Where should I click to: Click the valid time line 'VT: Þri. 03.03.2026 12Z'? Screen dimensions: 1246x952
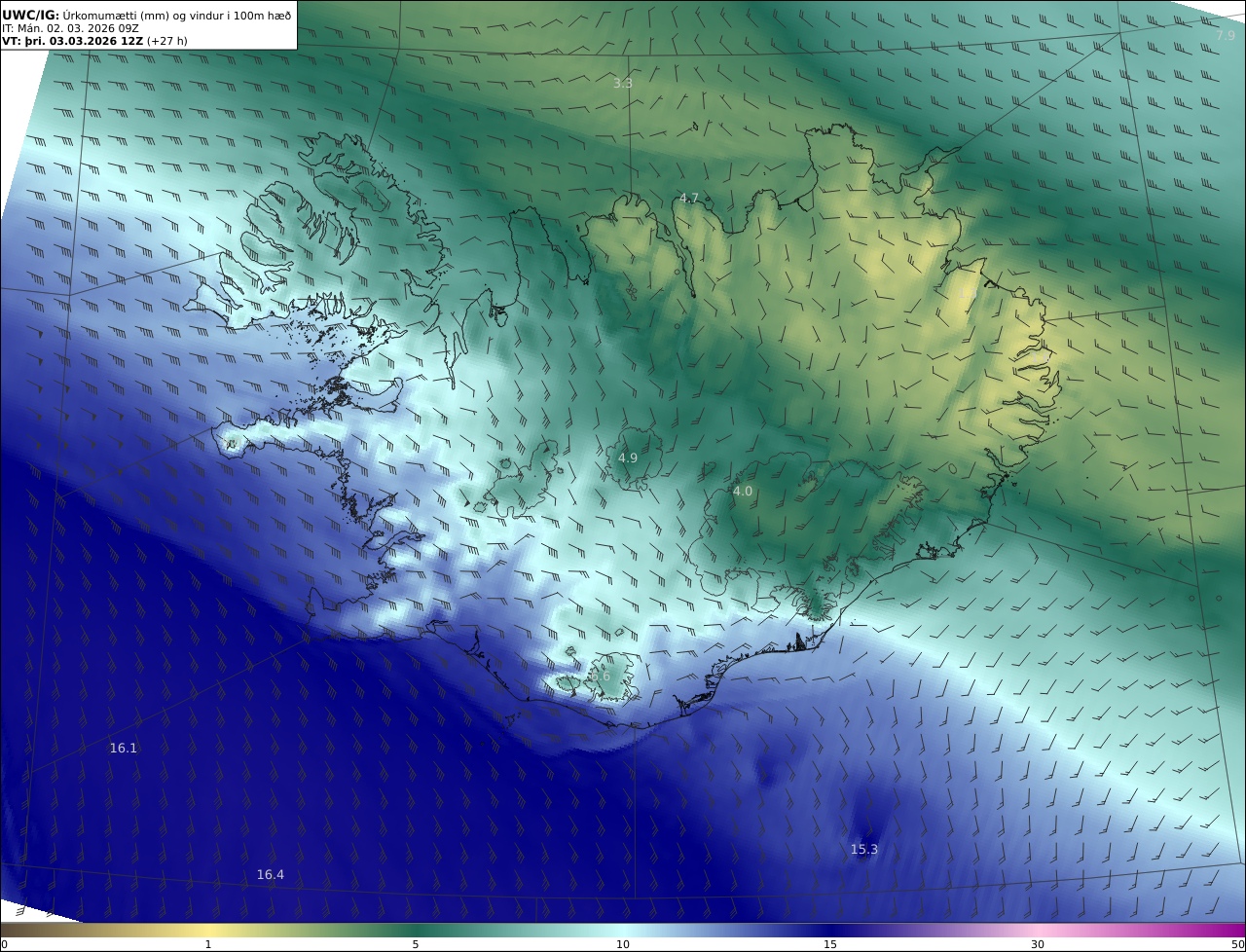pos(94,42)
